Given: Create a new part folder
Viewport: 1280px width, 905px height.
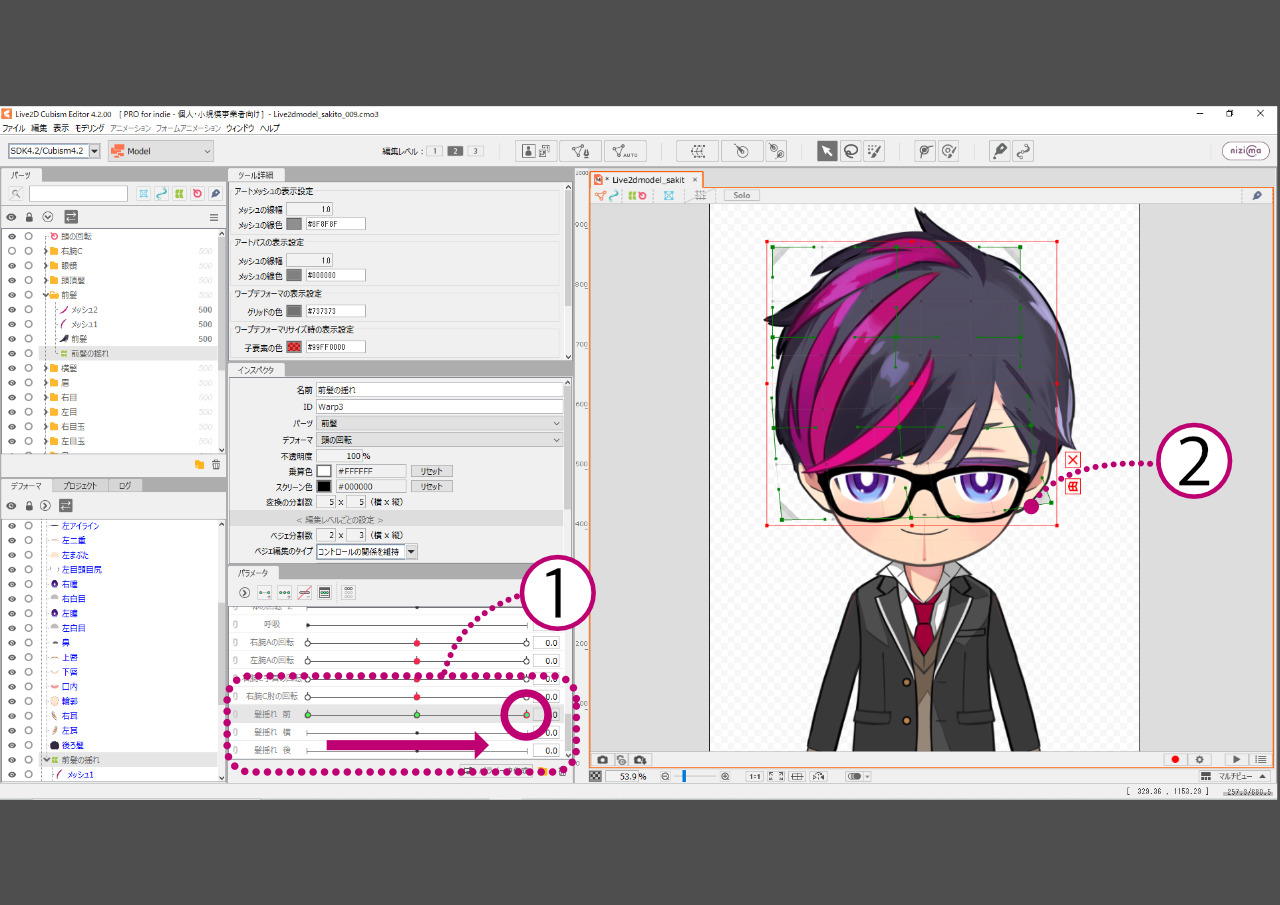Looking at the screenshot, I should coord(199,464).
